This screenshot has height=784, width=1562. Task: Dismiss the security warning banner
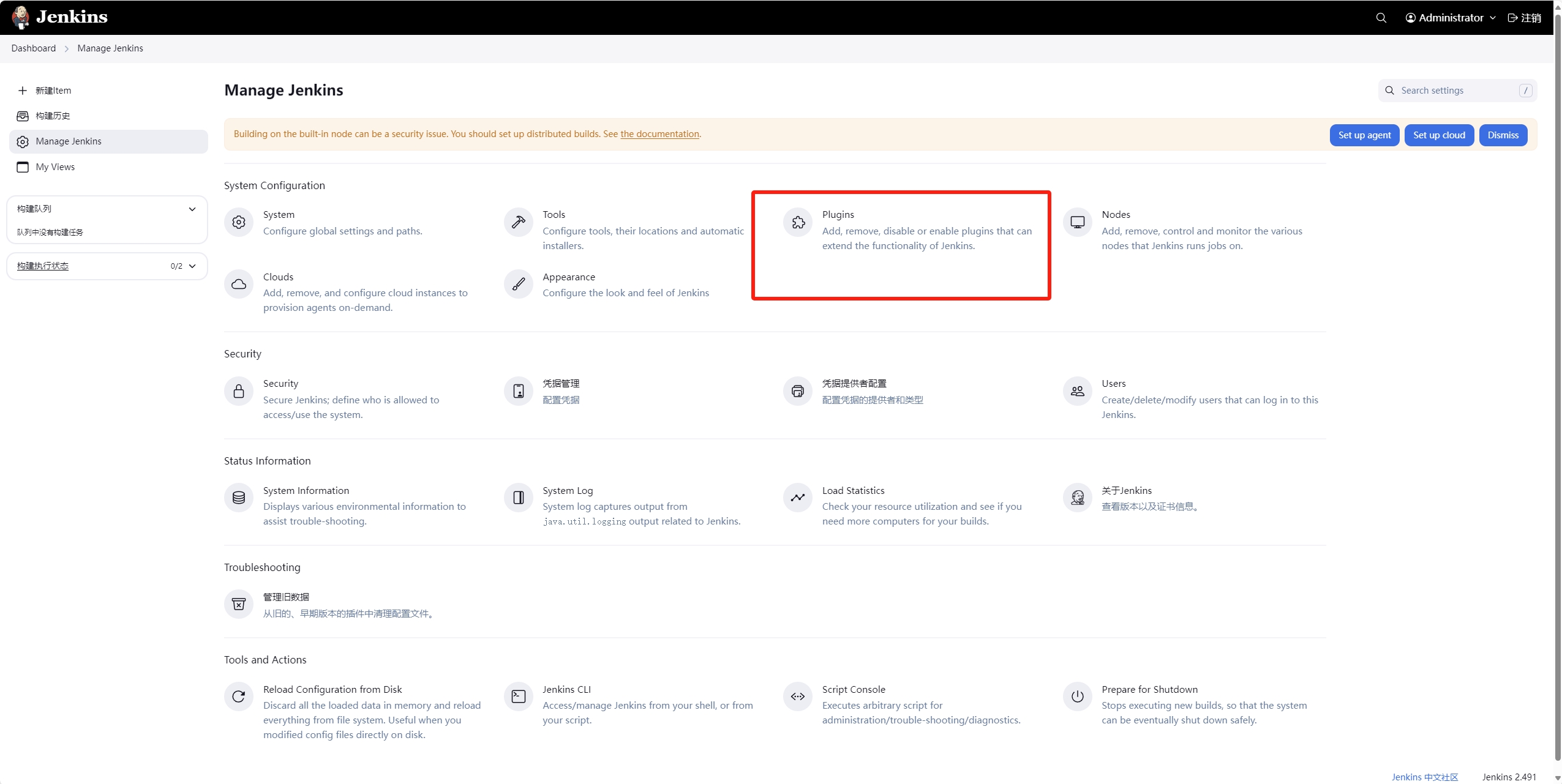click(x=1503, y=135)
